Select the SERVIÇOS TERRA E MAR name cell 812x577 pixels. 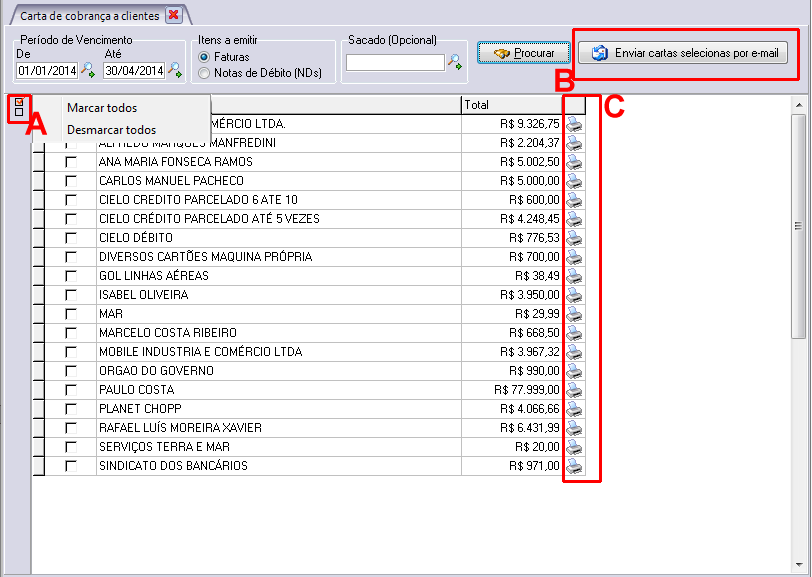pos(279,447)
